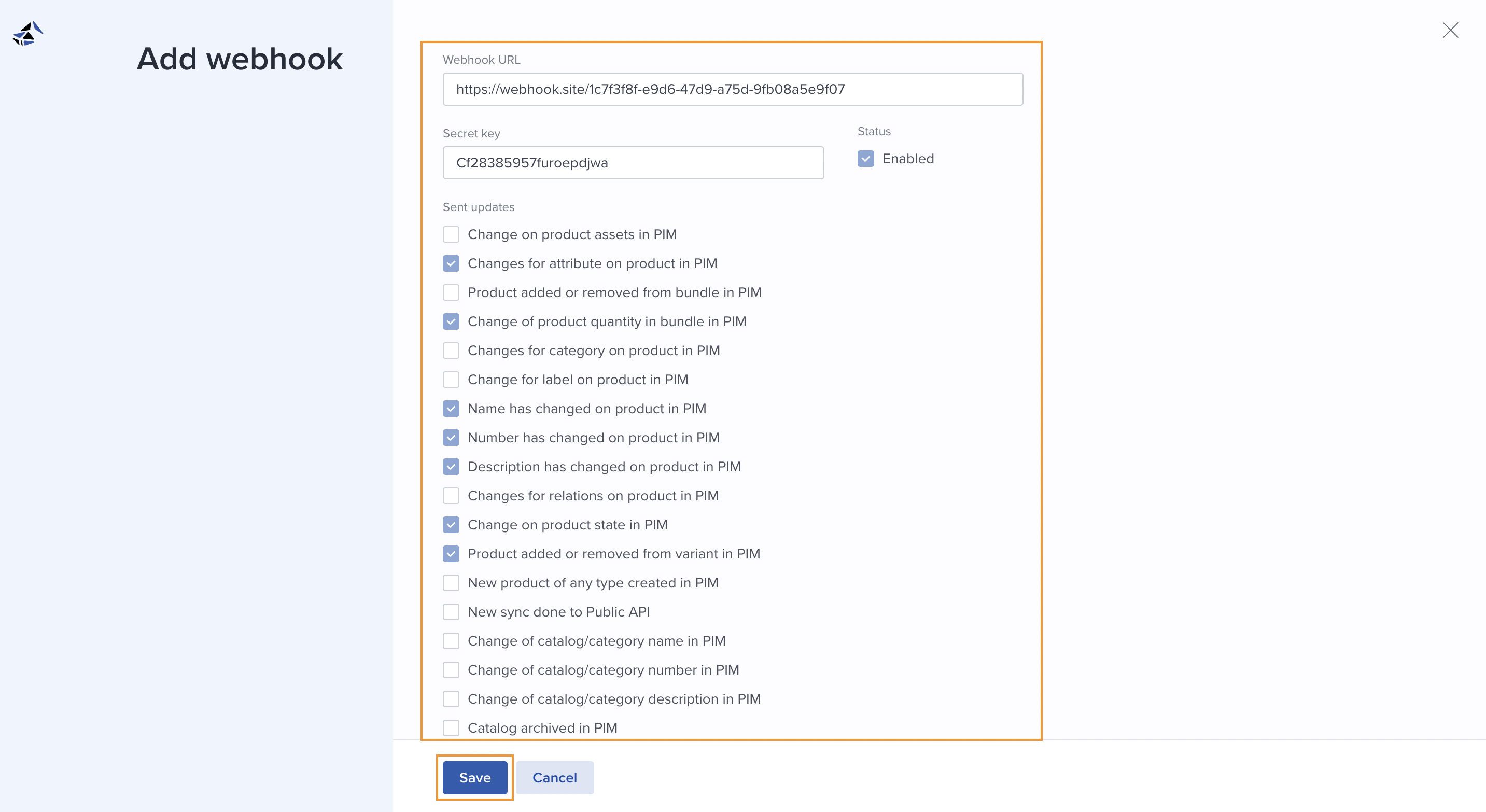Click the bird logo icon

pos(27,34)
